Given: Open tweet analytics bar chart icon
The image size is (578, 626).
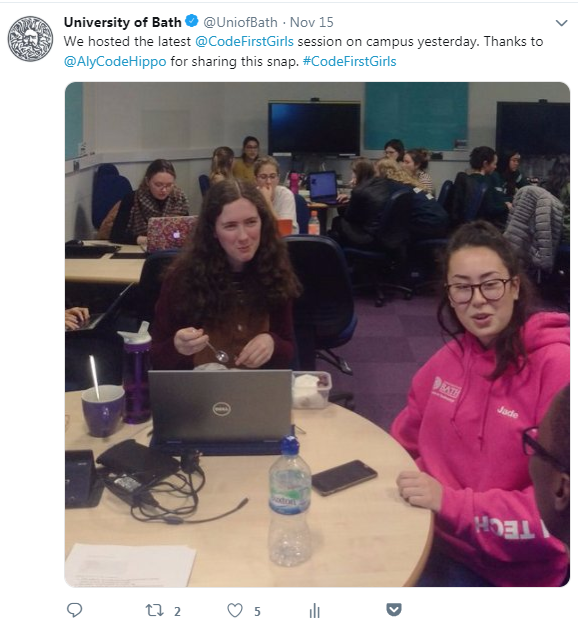Looking at the screenshot, I should point(315,610).
